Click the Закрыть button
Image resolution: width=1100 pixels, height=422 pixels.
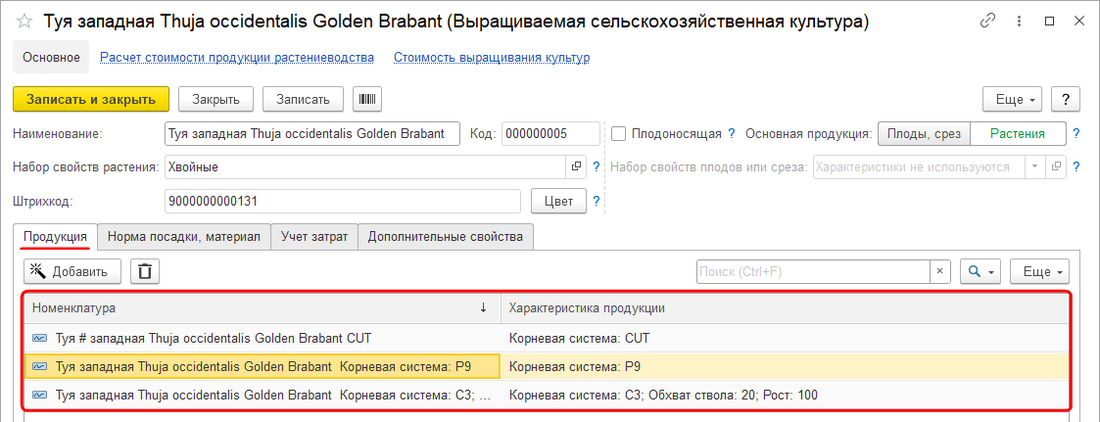(x=216, y=99)
